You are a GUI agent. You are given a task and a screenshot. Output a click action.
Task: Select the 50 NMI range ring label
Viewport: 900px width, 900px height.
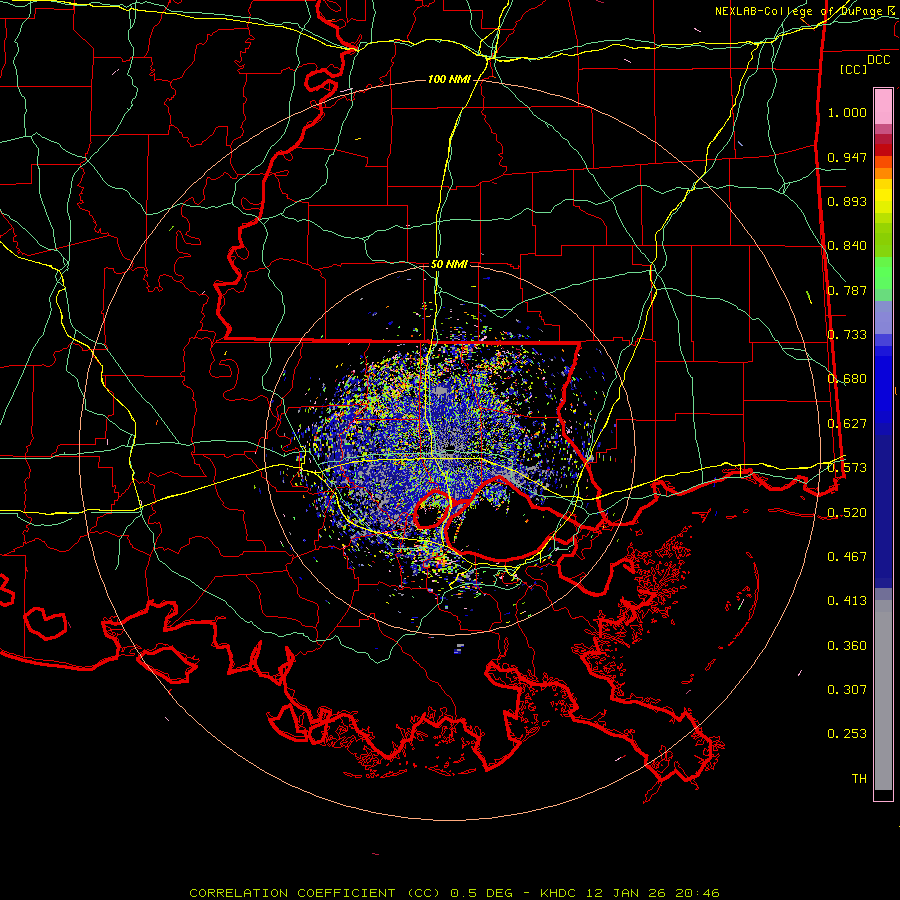pyautogui.click(x=449, y=264)
